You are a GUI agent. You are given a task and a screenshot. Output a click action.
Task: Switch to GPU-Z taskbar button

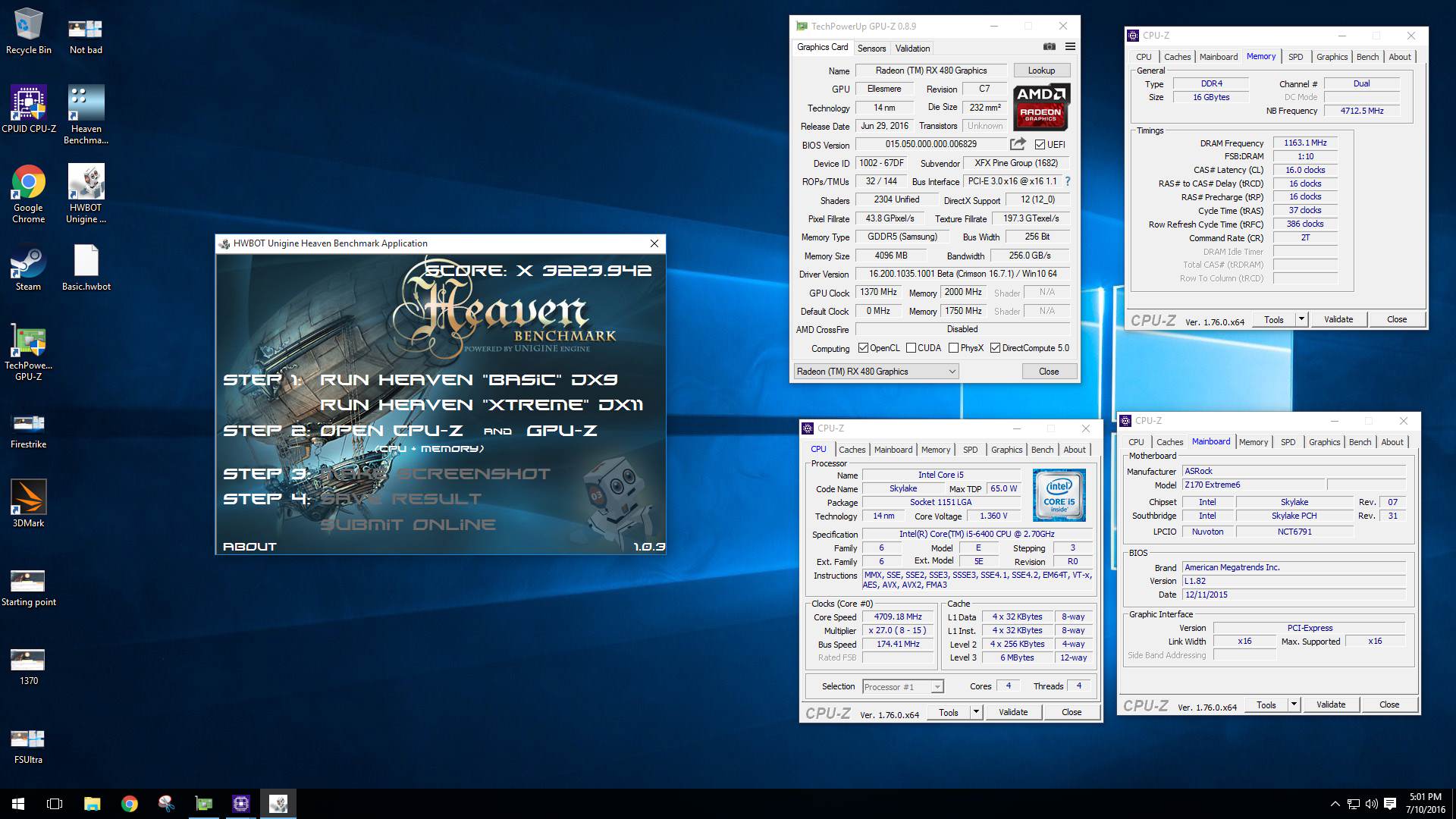pos(204,804)
